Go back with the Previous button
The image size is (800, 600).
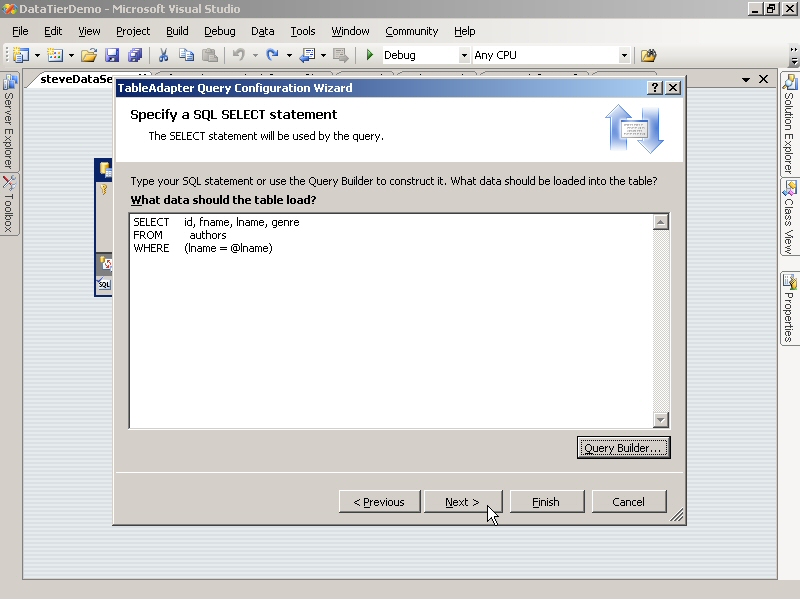[379, 502]
